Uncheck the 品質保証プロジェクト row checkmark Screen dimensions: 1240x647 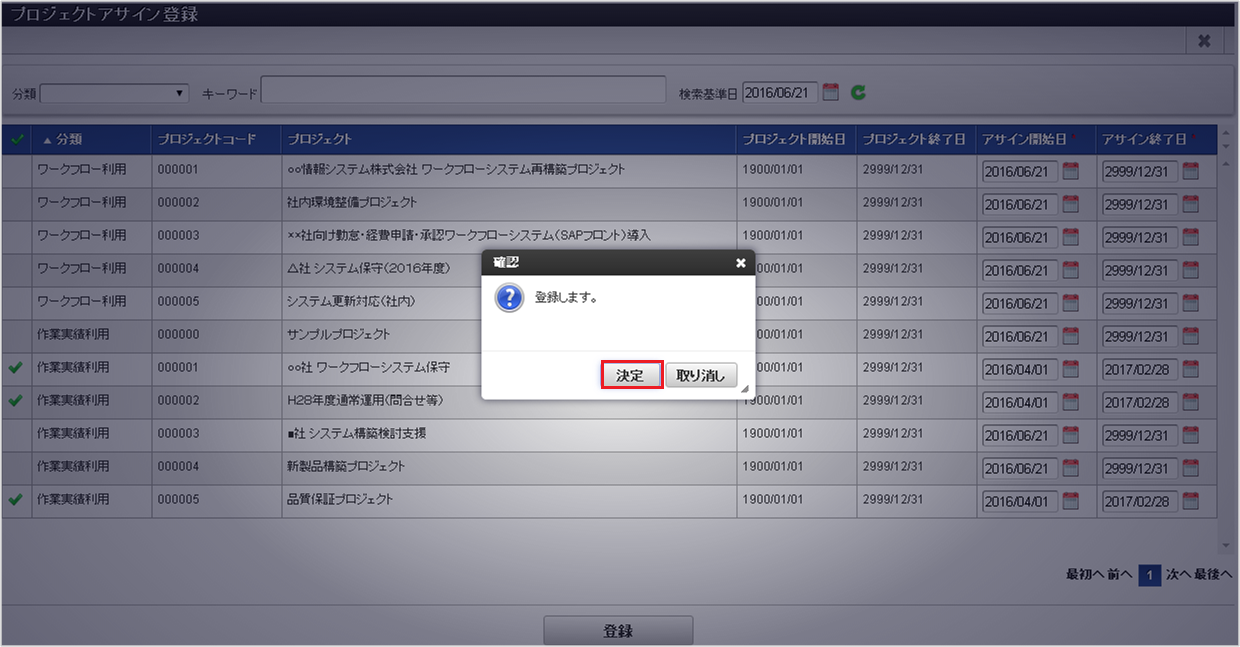coord(15,500)
